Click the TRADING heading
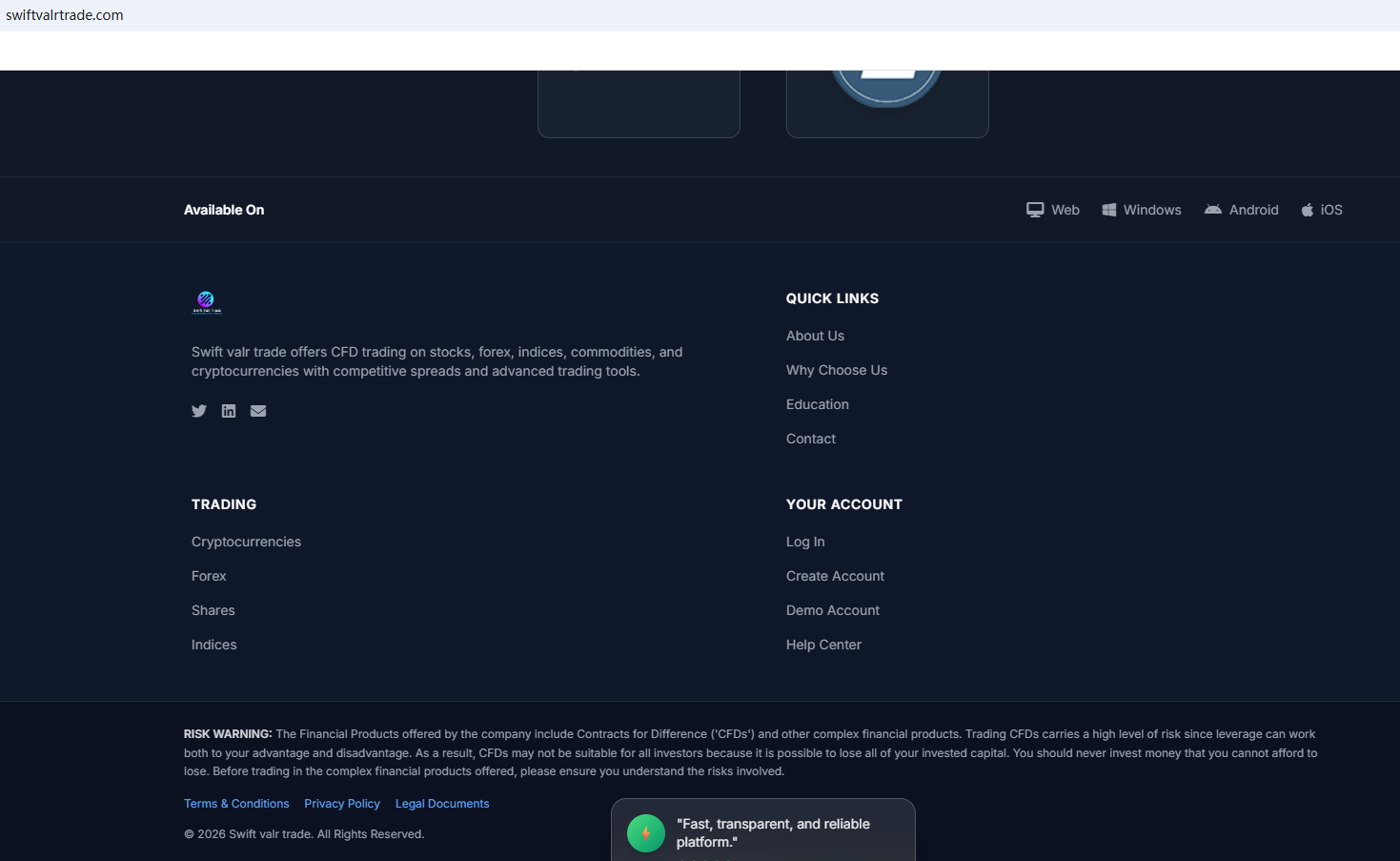1400x861 pixels. (x=224, y=504)
